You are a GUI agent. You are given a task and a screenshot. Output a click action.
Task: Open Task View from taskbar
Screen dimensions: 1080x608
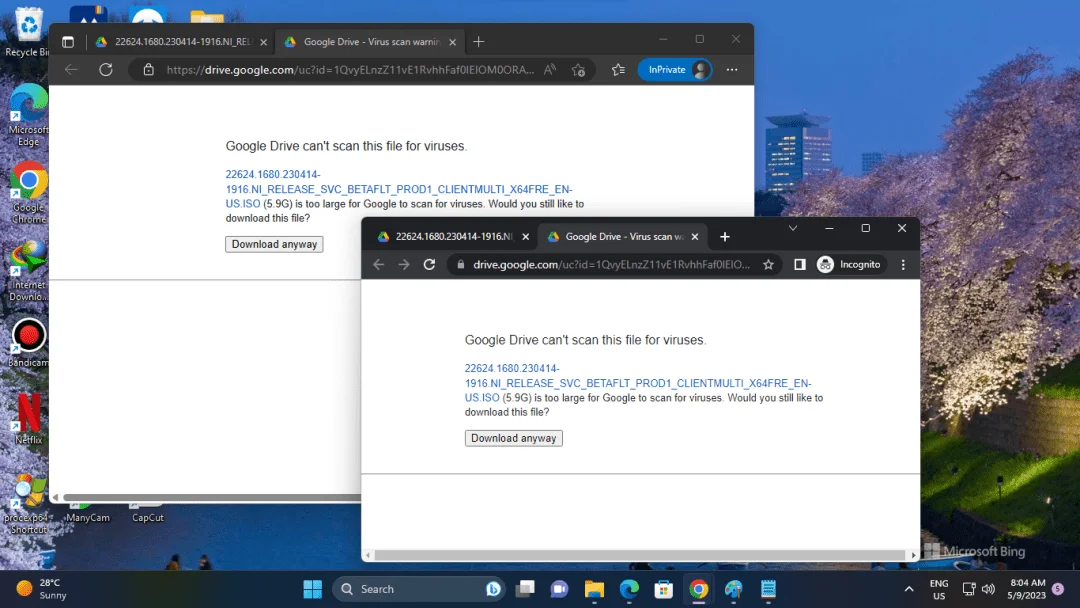coord(526,589)
